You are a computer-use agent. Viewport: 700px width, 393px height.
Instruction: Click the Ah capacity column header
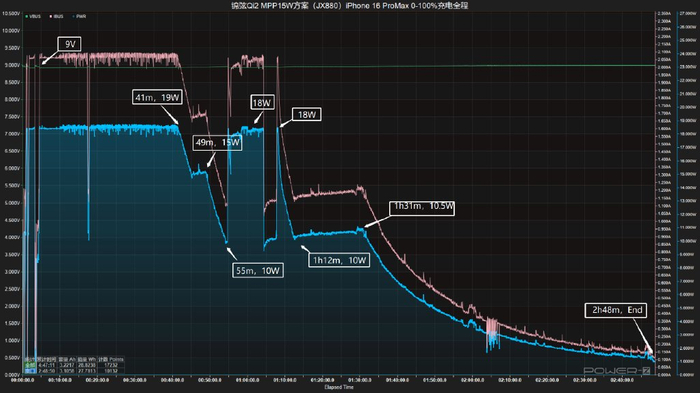pyautogui.click(x=67, y=359)
